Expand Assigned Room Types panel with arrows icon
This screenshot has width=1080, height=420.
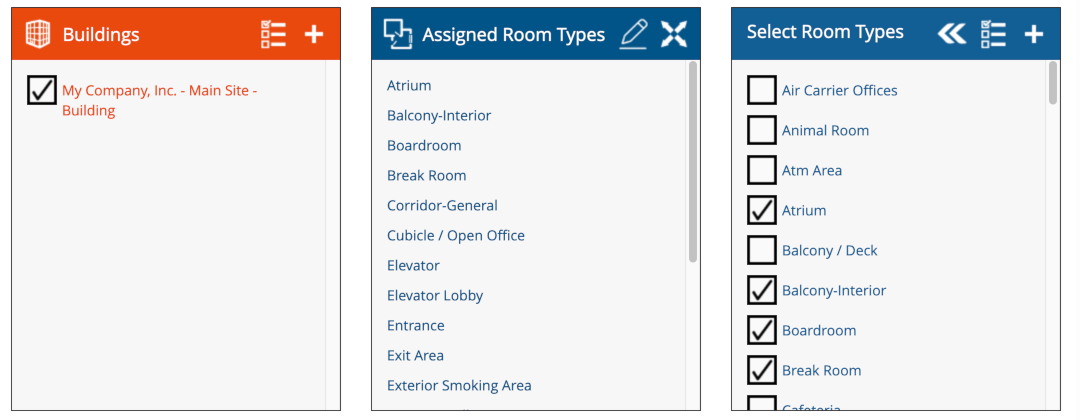click(x=674, y=34)
